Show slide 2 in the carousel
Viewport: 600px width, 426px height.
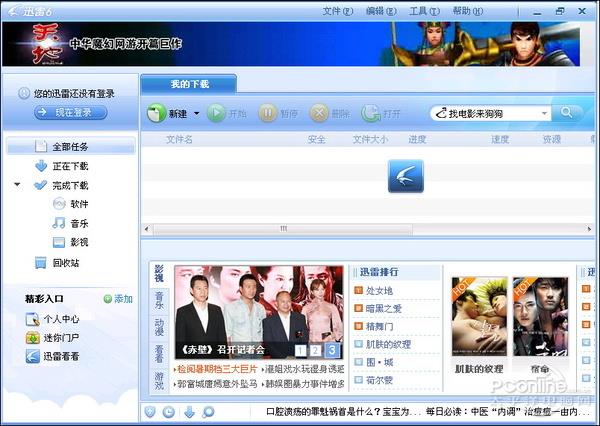point(315,350)
